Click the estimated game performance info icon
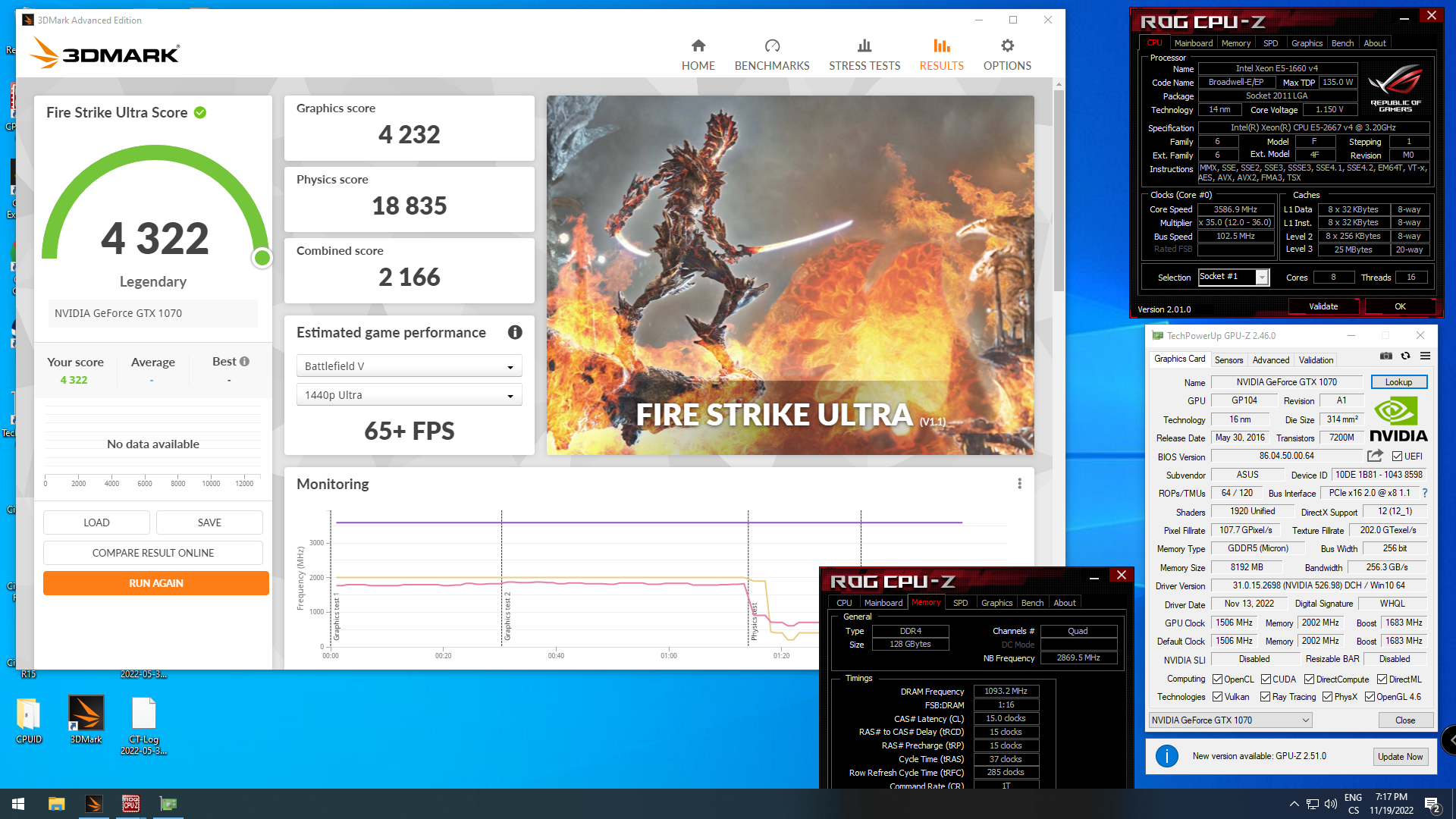Image resolution: width=1456 pixels, height=819 pixels. pyautogui.click(x=515, y=332)
